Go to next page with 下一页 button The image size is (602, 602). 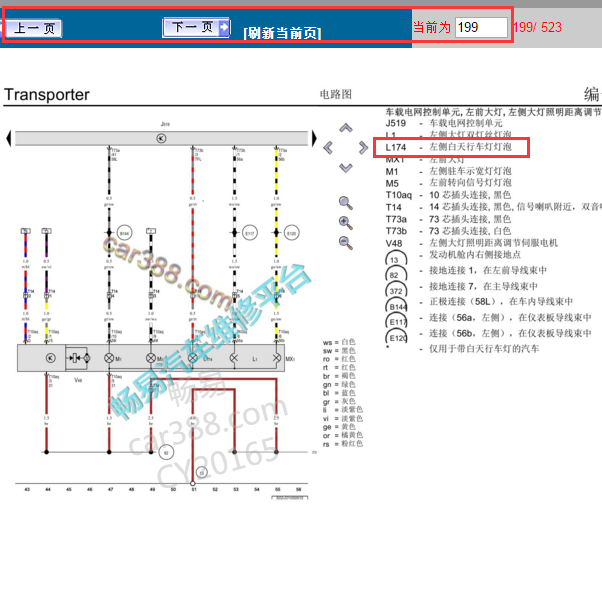pyautogui.click(x=196, y=27)
